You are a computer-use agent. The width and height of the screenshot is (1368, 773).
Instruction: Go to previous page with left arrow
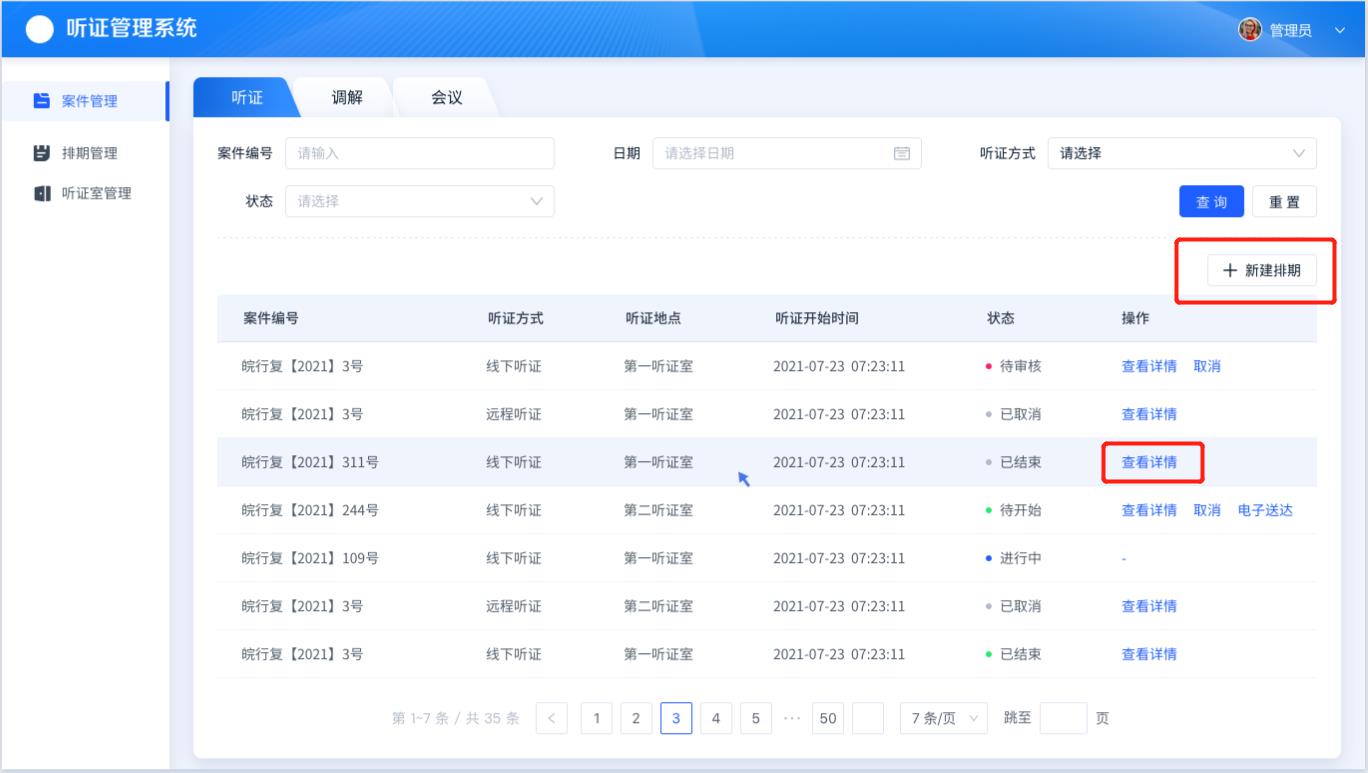pyautogui.click(x=552, y=718)
